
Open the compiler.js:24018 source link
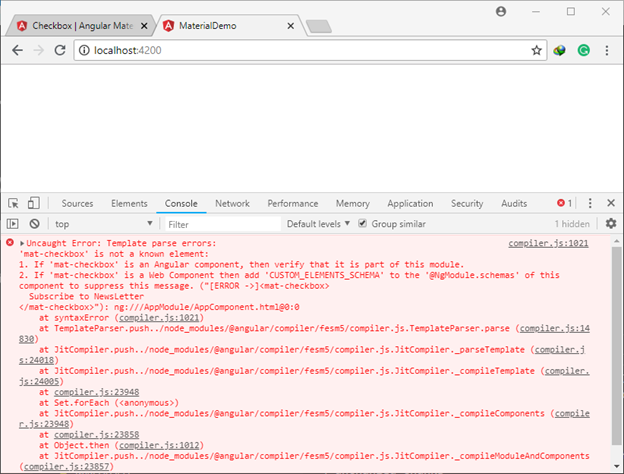click(x=560, y=349)
